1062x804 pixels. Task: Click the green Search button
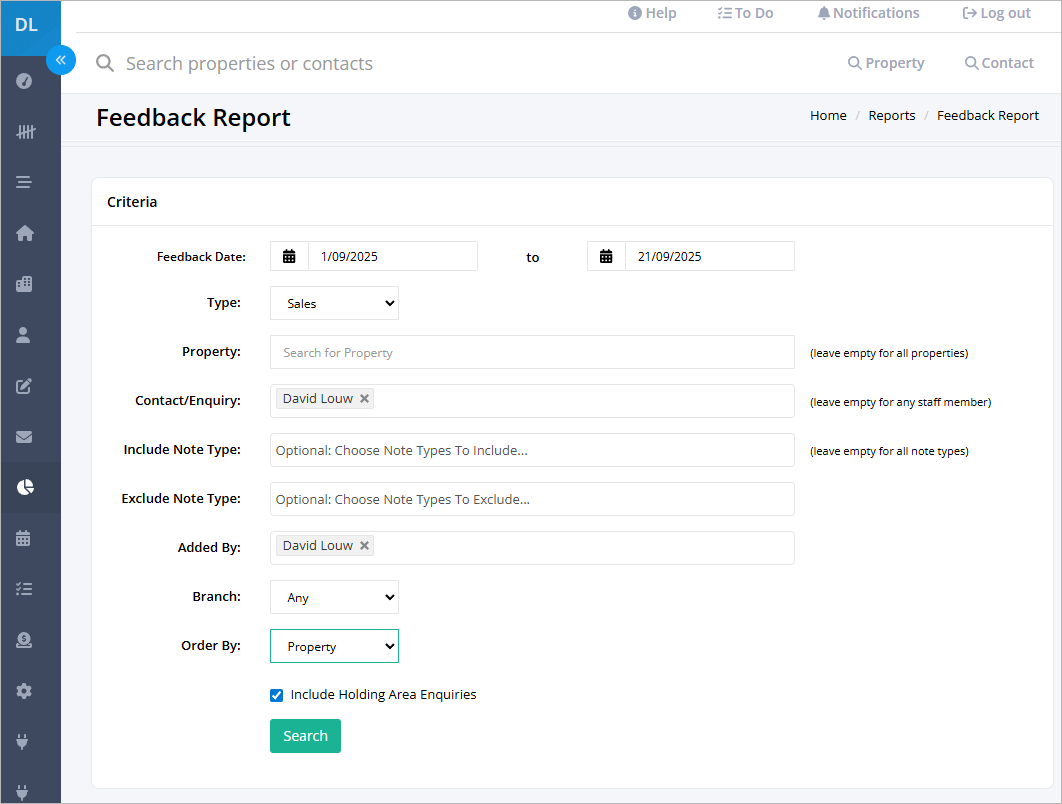pos(305,735)
